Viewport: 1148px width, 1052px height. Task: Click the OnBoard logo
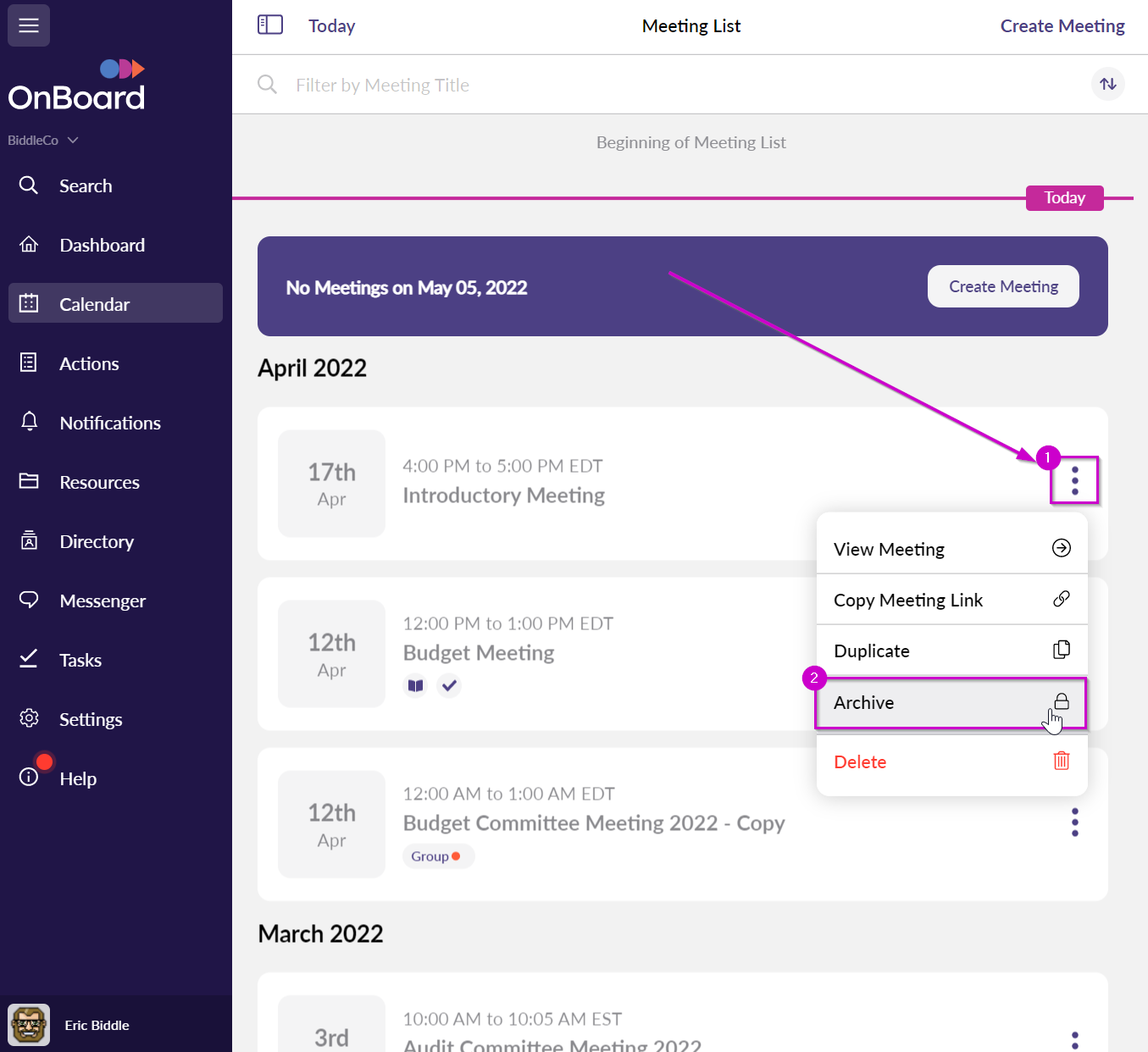76,86
